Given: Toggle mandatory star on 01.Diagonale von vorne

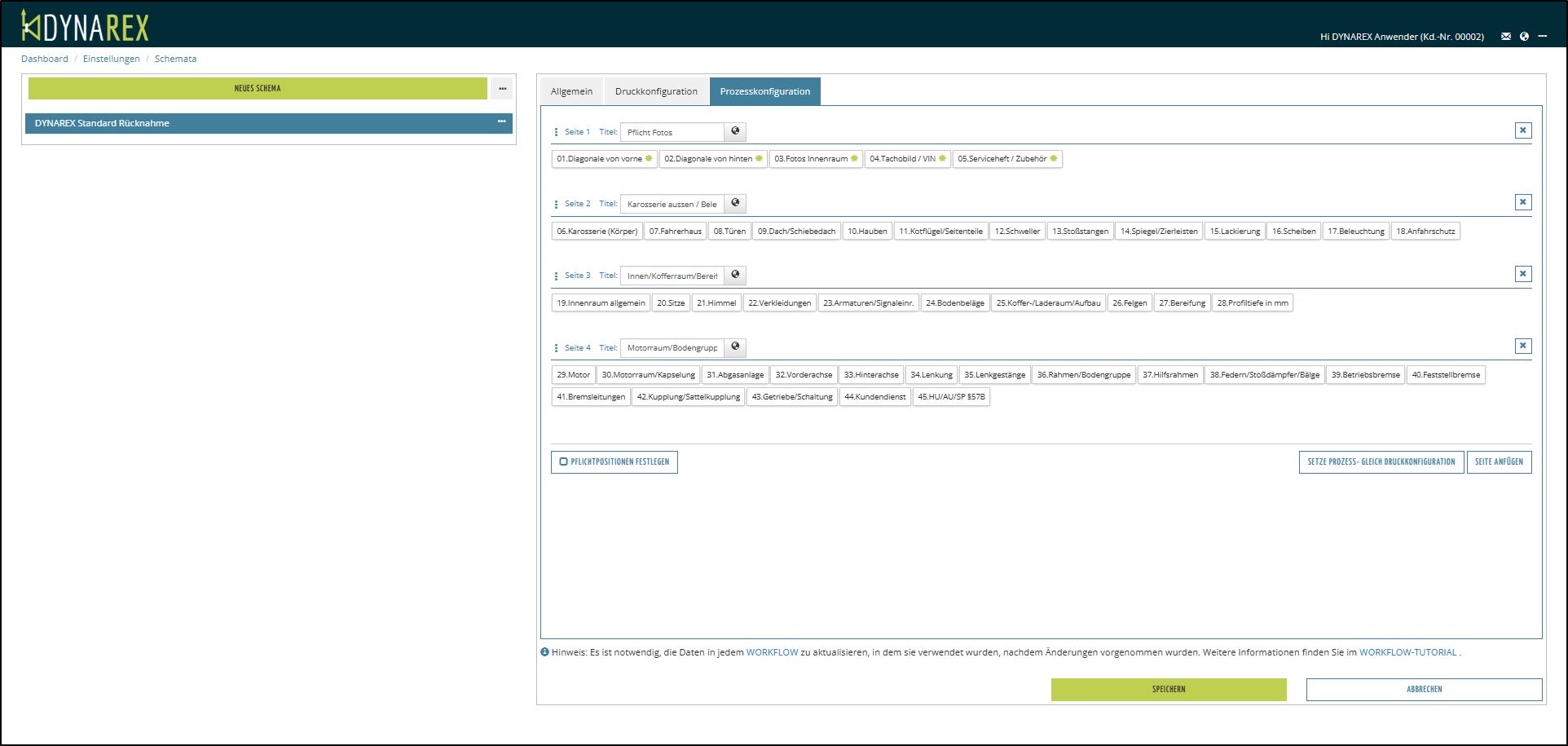Looking at the screenshot, I should point(649,159).
